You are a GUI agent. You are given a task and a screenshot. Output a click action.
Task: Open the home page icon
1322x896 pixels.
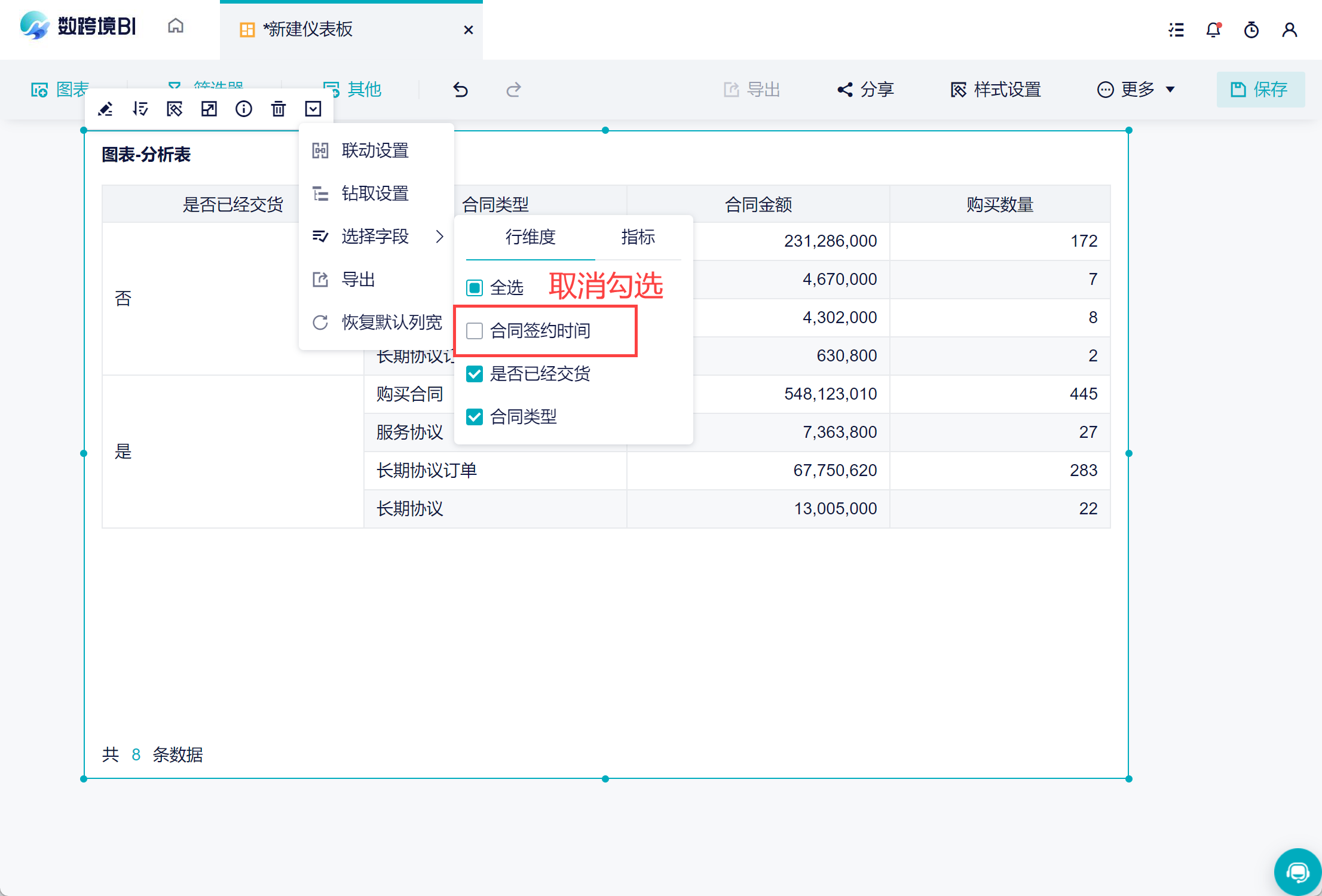(x=176, y=26)
